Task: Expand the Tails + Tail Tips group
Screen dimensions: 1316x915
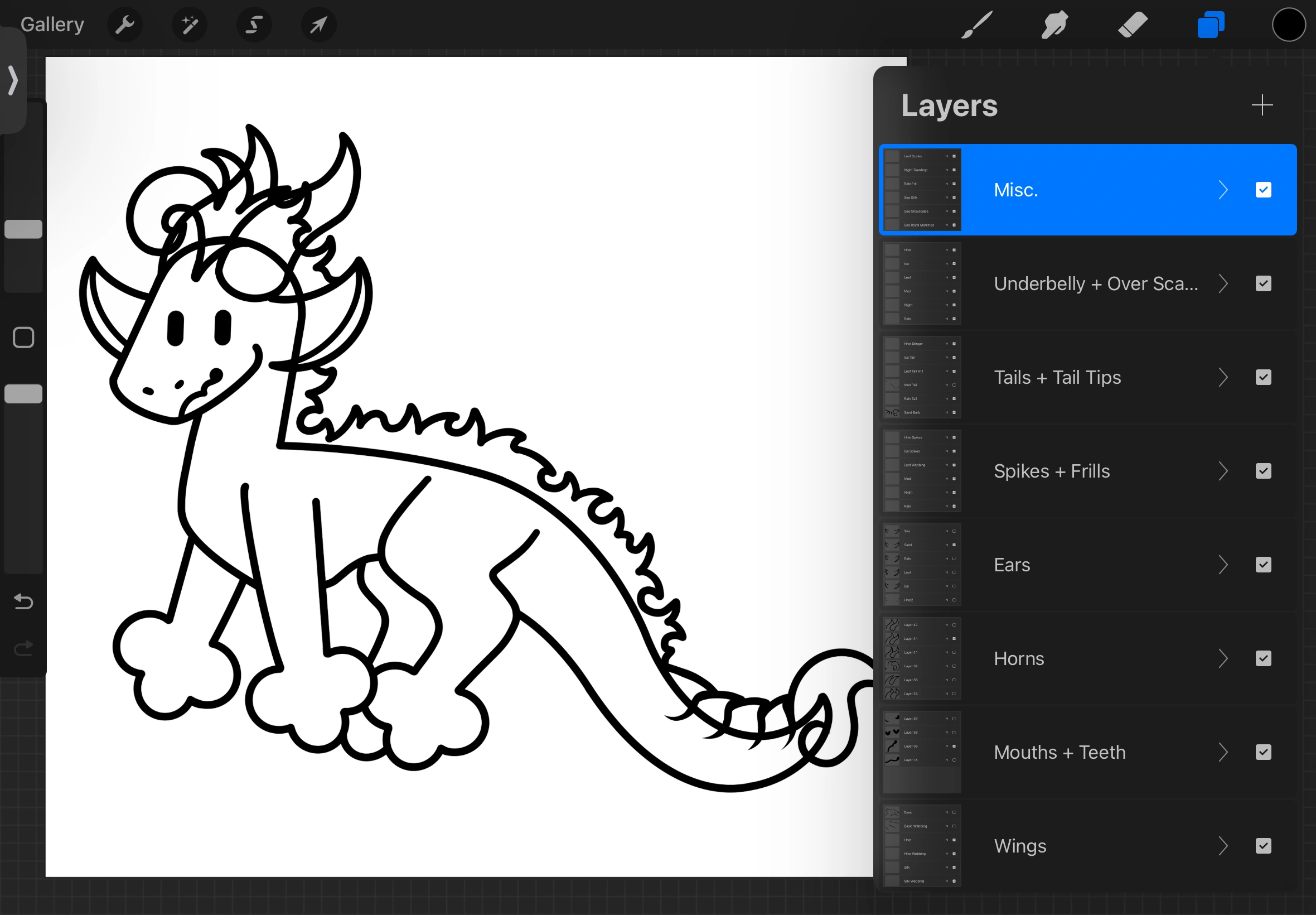Action: [x=1223, y=377]
